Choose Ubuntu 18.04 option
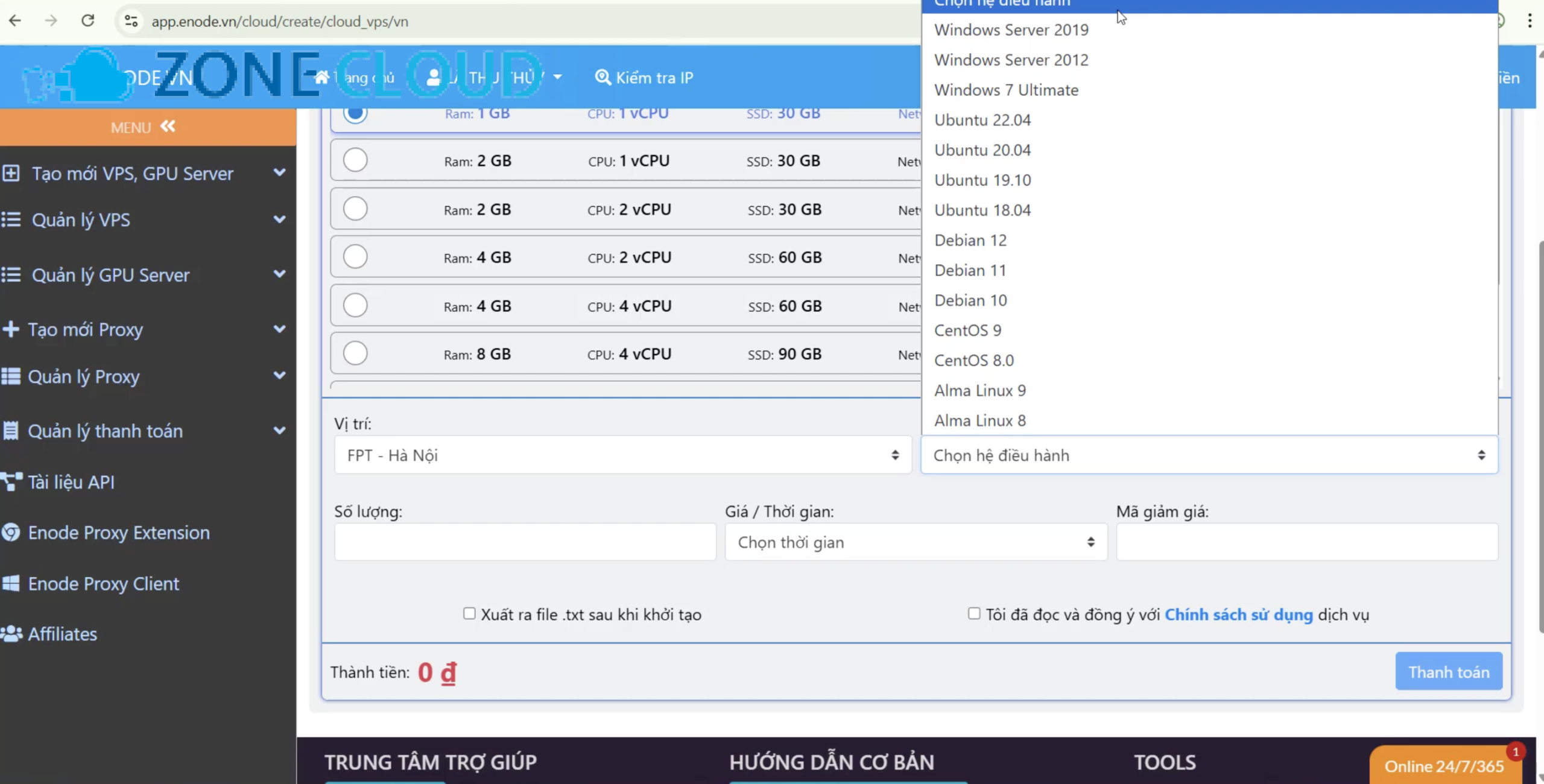 click(1209, 210)
